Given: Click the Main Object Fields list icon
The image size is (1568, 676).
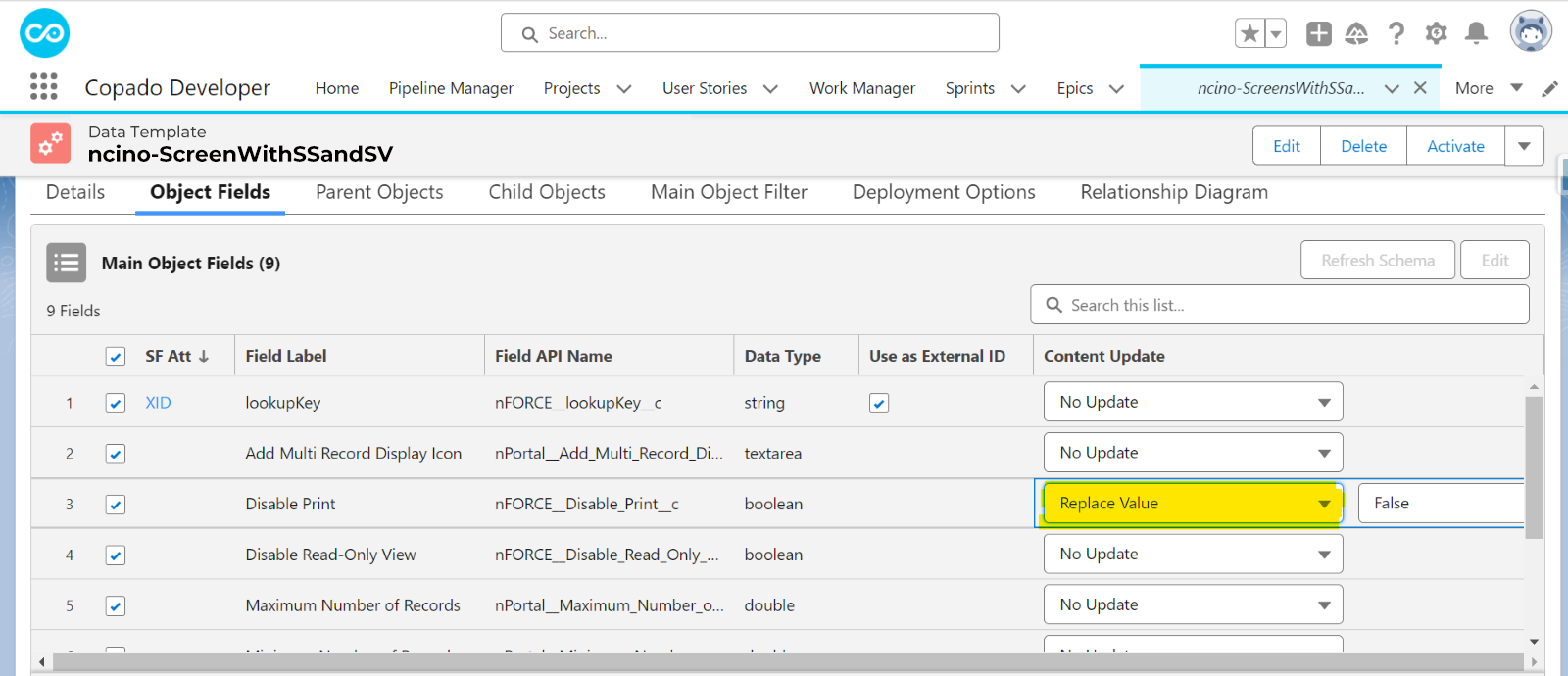Looking at the screenshot, I should click(x=67, y=263).
